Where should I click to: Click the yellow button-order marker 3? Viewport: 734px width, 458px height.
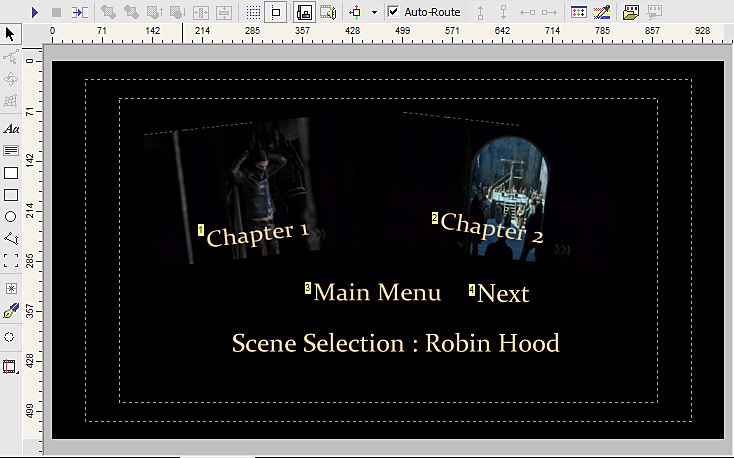[x=308, y=288]
